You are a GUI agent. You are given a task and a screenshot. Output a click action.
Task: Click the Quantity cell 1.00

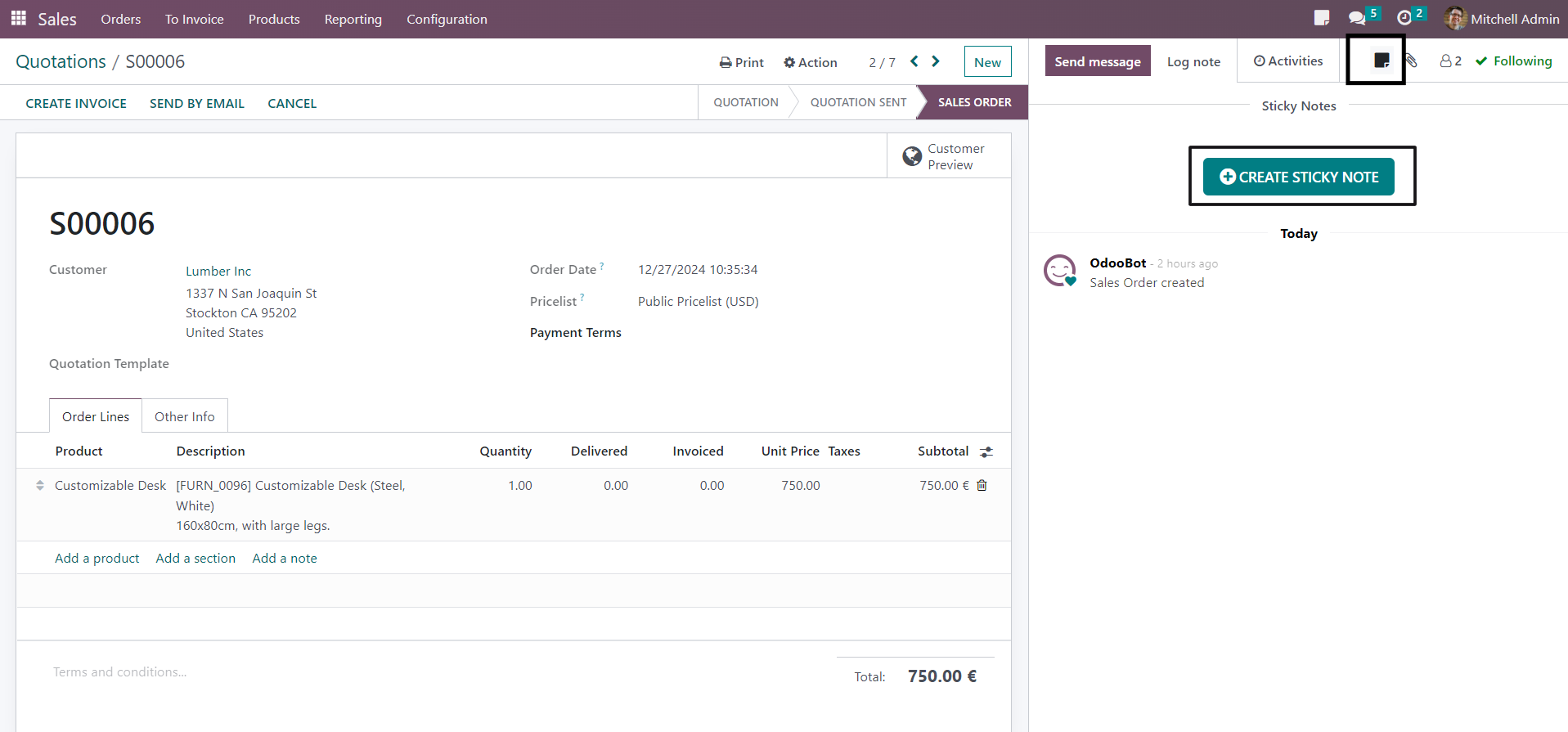pos(520,486)
